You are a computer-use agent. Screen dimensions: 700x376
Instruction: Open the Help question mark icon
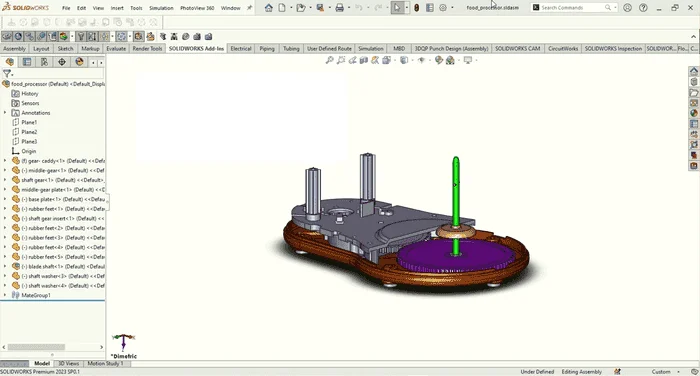pos(643,8)
